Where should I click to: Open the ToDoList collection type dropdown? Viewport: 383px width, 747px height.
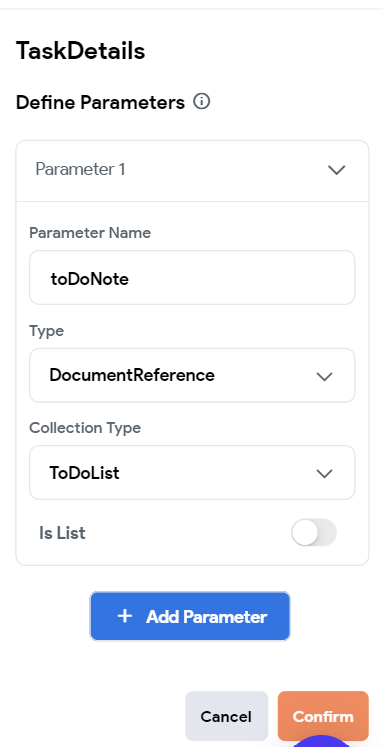(192, 473)
